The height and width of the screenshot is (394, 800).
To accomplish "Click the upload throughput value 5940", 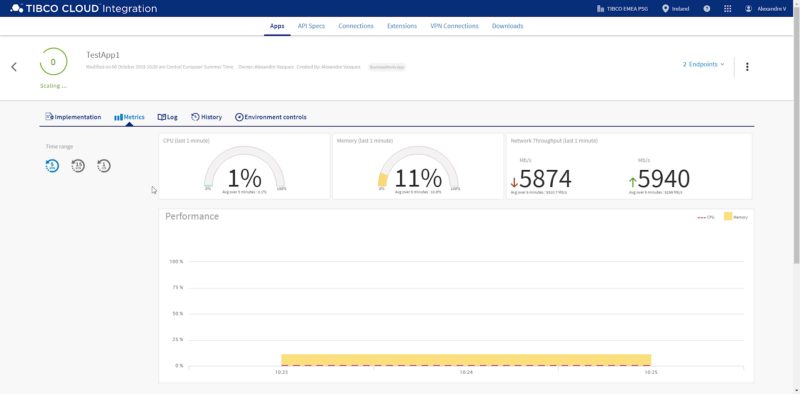I will (x=664, y=179).
